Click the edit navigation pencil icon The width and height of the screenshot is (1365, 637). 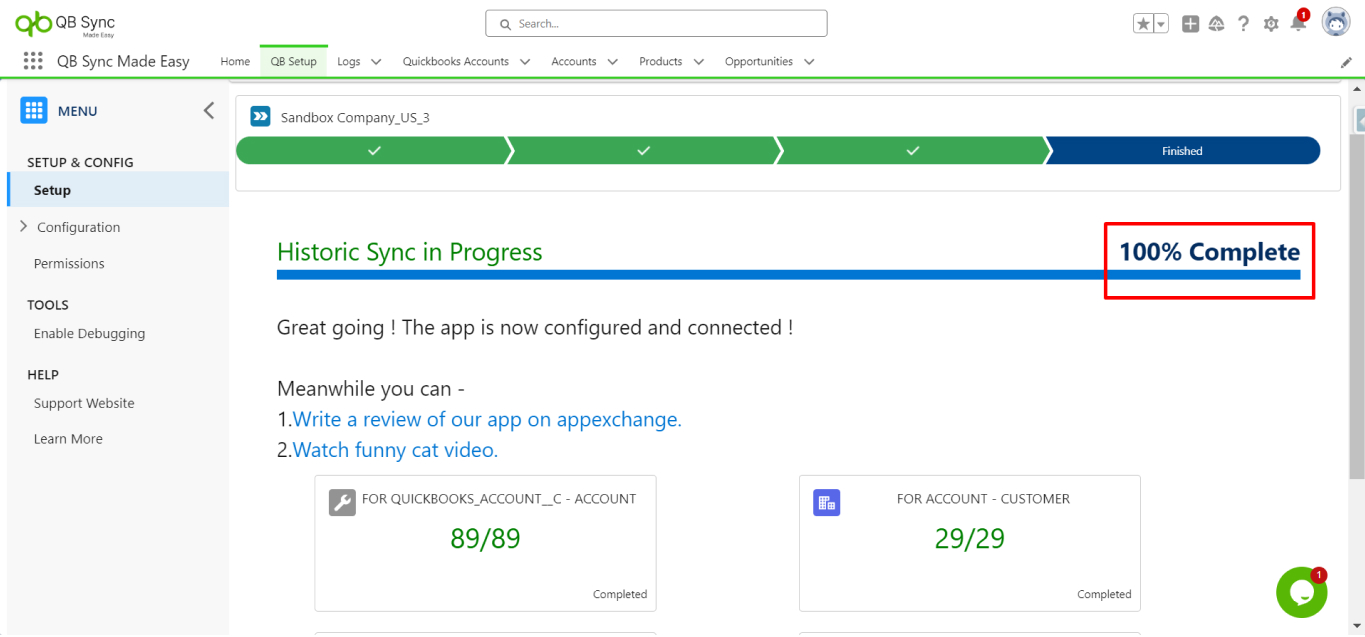tap(1346, 62)
